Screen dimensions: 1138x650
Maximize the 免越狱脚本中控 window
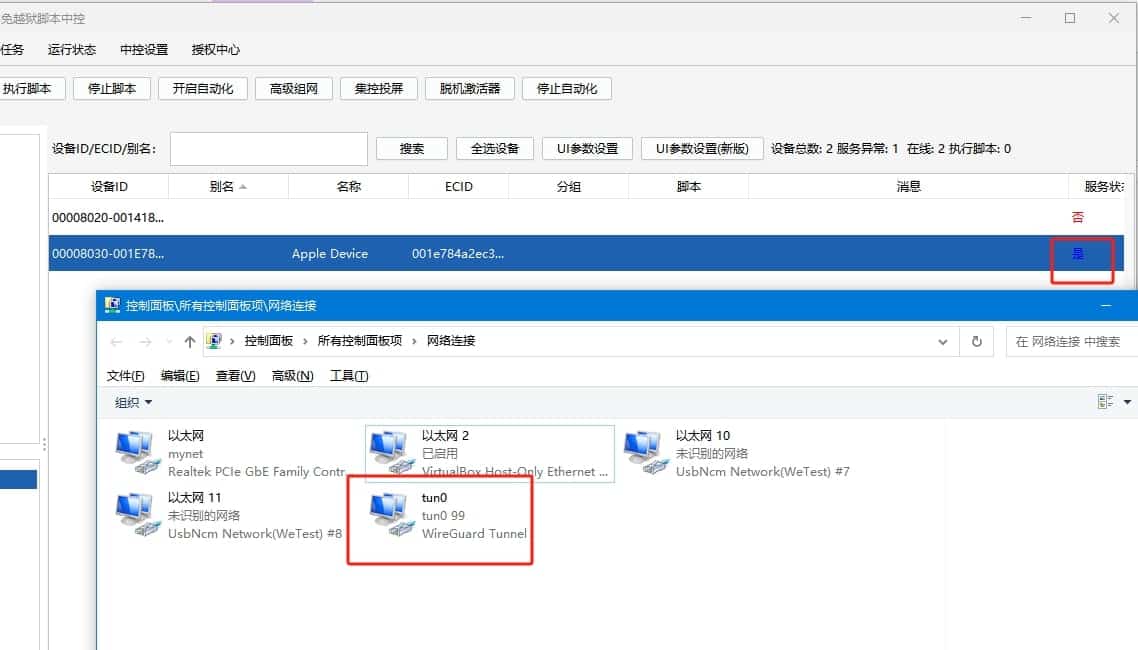click(1070, 18)
